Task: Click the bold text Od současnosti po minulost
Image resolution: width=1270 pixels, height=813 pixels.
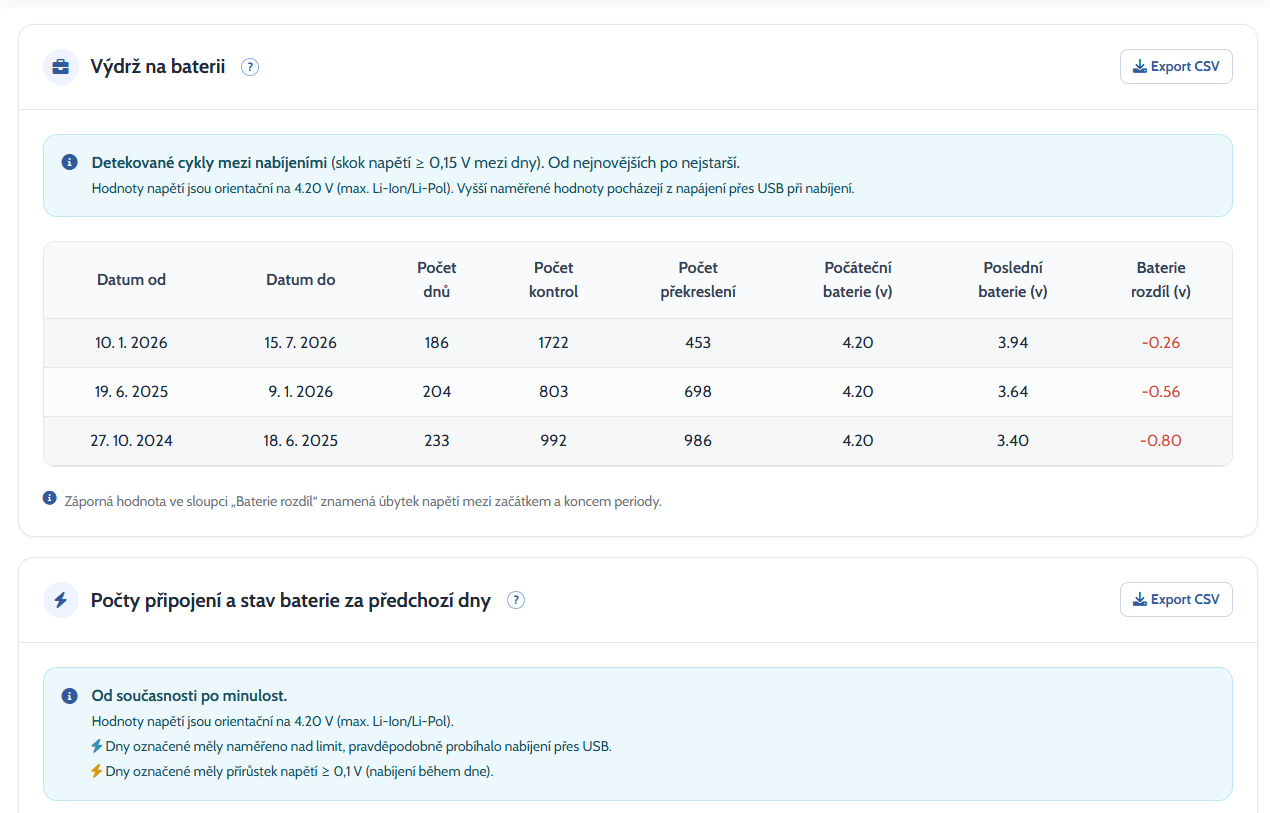Action: click(189, 695)
